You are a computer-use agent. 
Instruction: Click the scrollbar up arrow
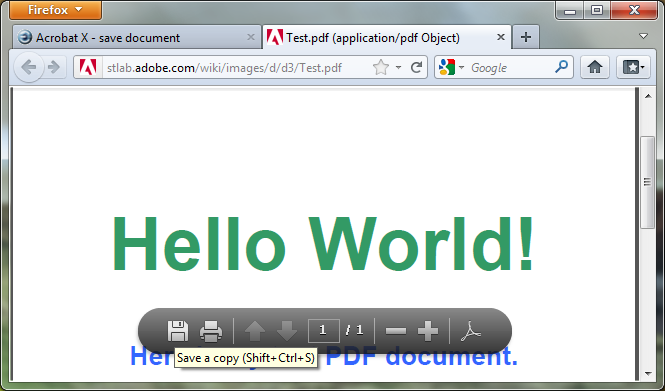[648, 96]
